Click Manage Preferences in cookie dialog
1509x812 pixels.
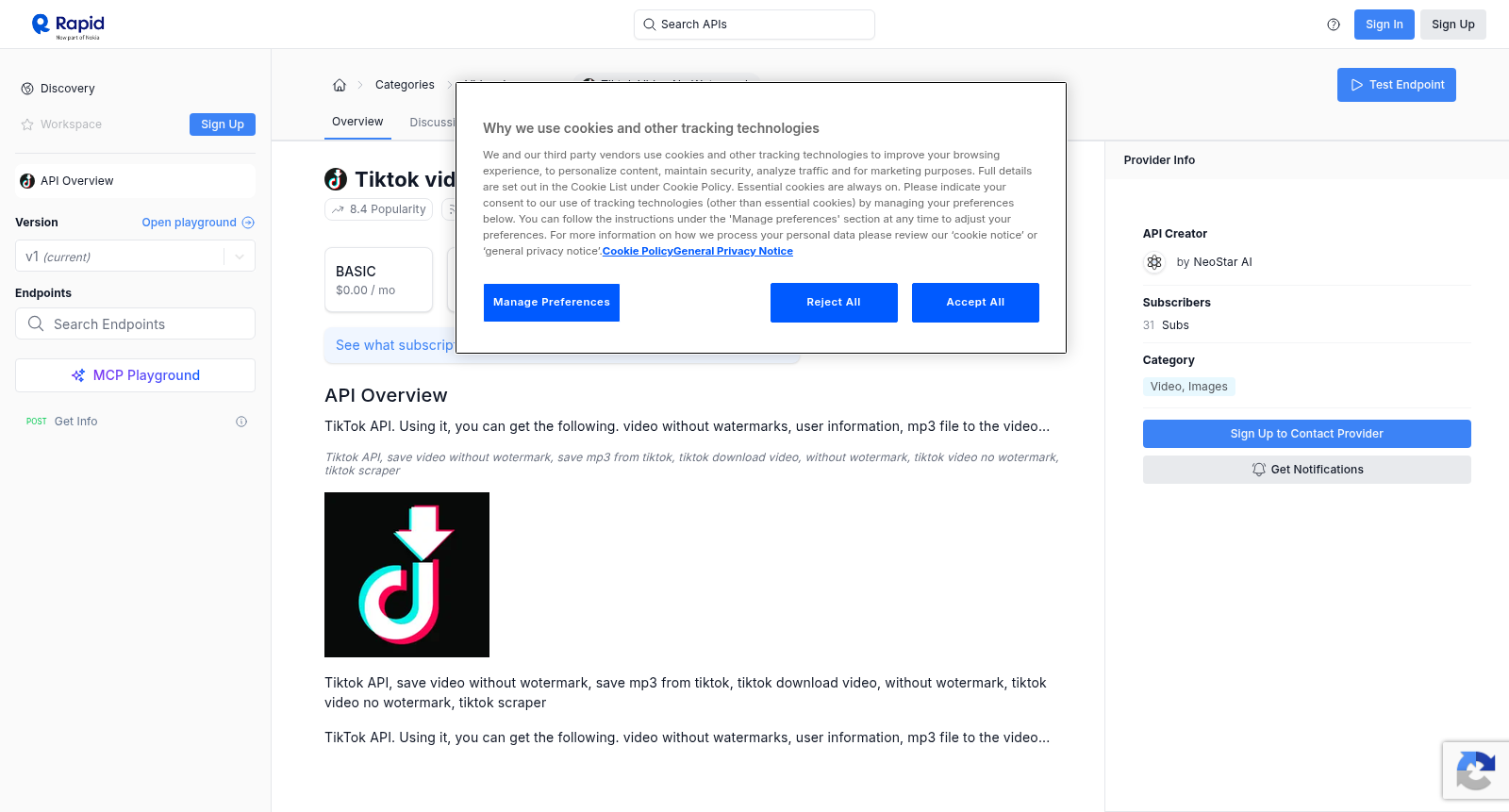[552, 303]
